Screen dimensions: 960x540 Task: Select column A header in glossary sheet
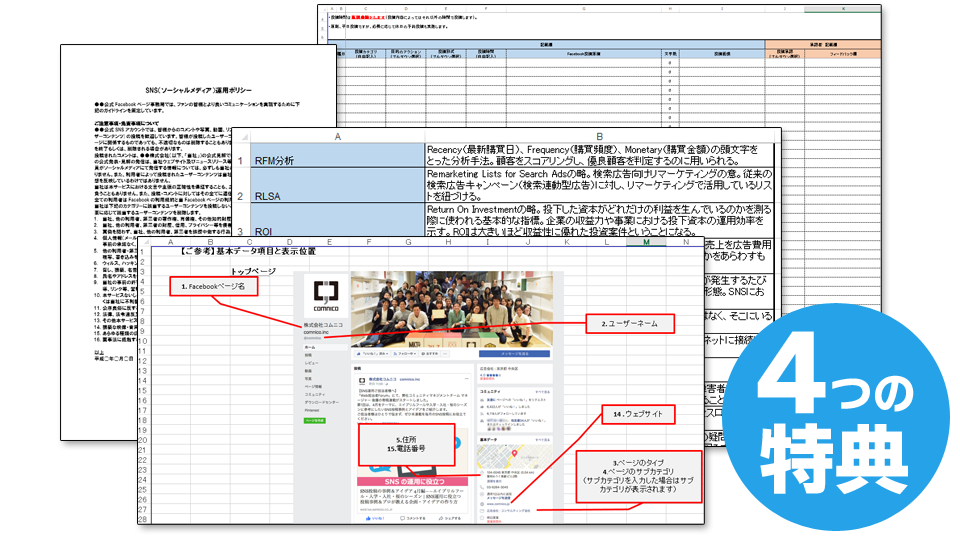click(337, 137)
